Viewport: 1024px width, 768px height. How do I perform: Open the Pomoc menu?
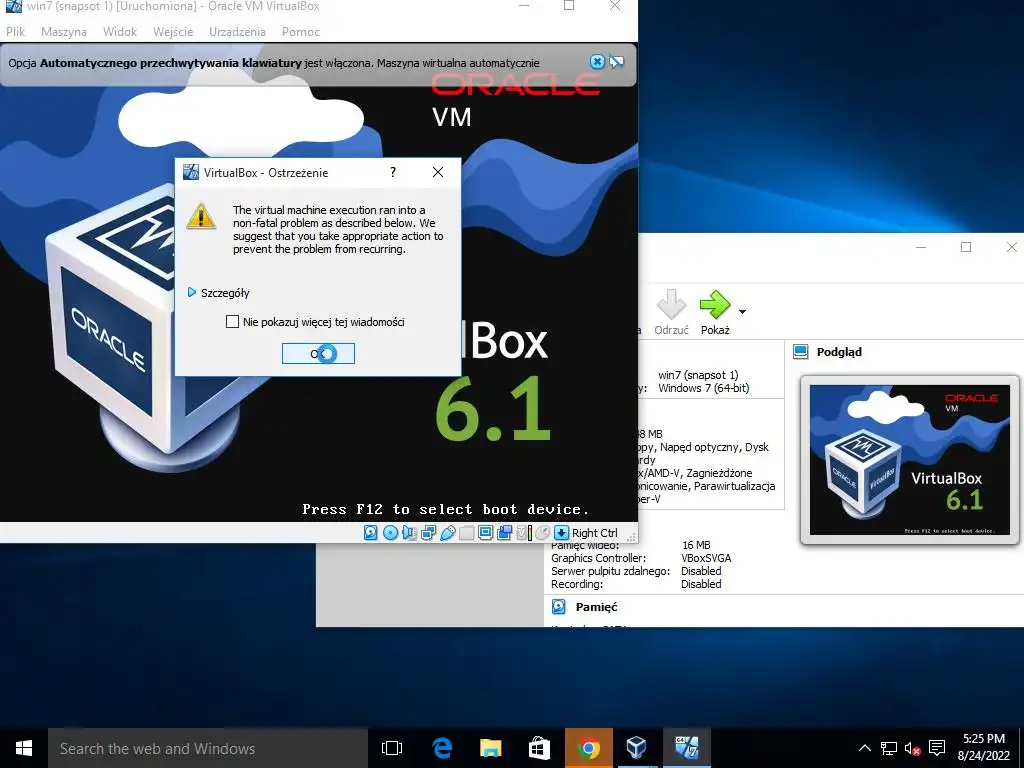[x=301, y=31]
